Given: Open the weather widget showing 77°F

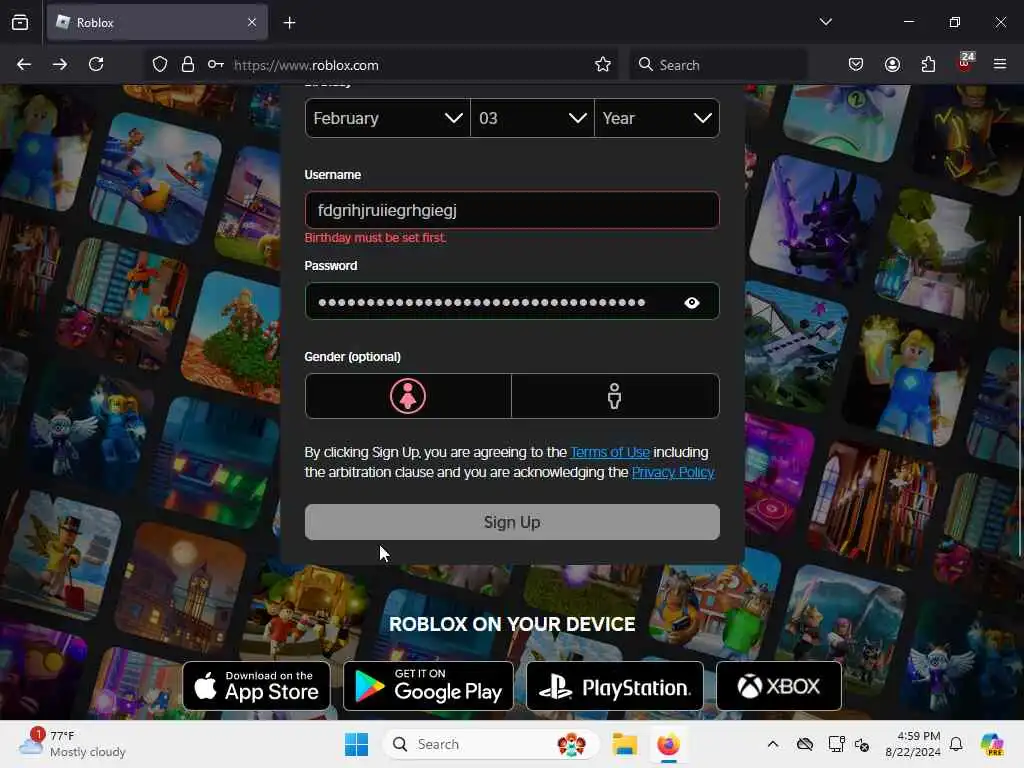Looking at the screenshot, I should (x=72, y=744).
